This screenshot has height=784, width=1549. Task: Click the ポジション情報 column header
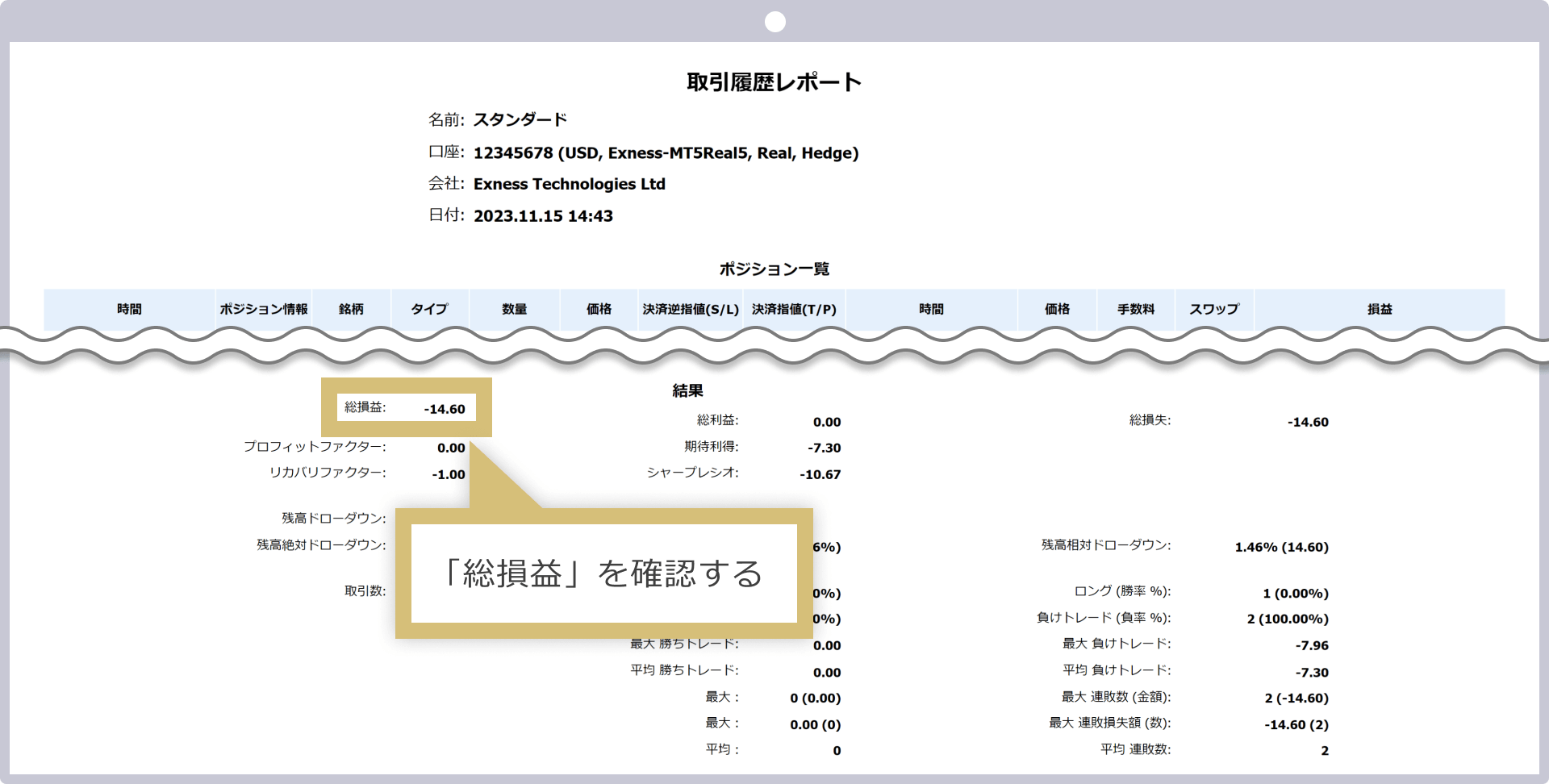(x=264, y=309)
